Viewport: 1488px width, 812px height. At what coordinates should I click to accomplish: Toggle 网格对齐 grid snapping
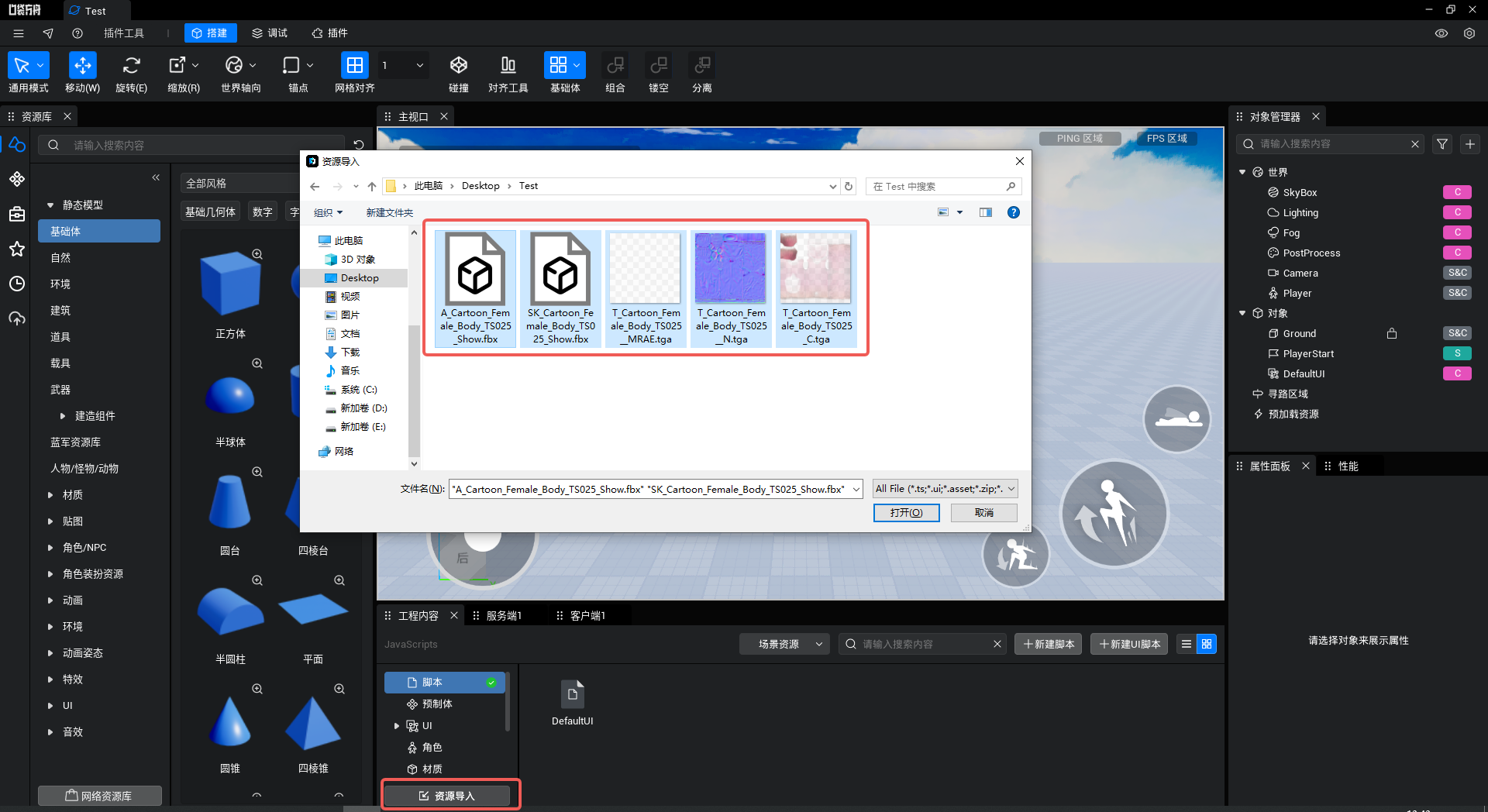coord(354,65)
